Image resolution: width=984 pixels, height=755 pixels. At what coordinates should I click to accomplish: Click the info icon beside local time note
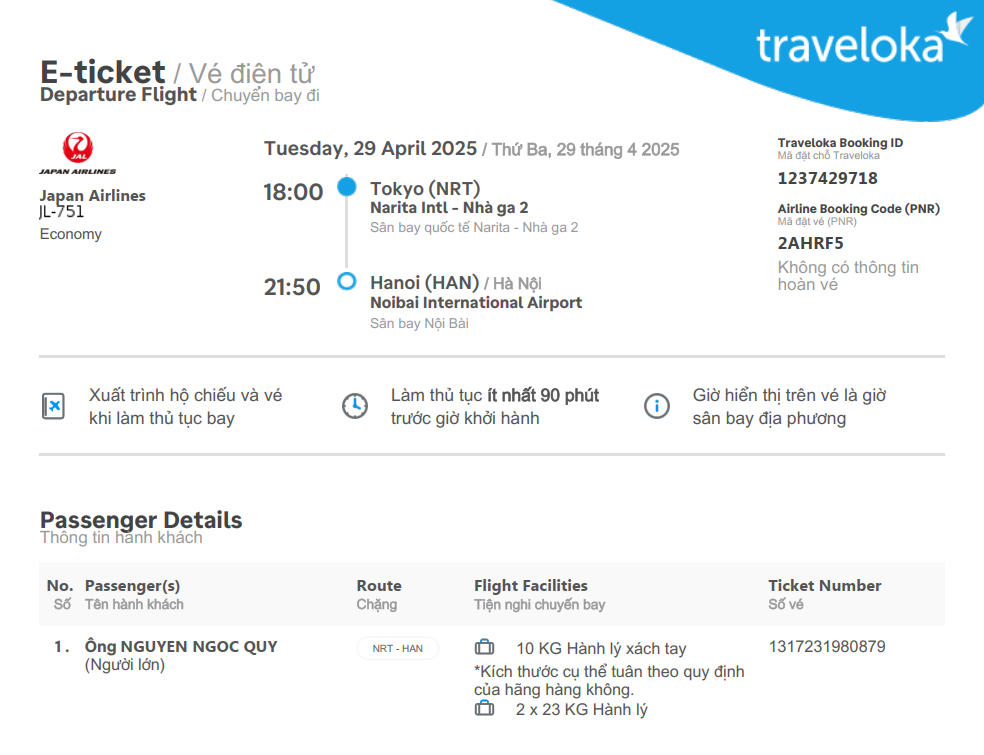click(656, 406)
